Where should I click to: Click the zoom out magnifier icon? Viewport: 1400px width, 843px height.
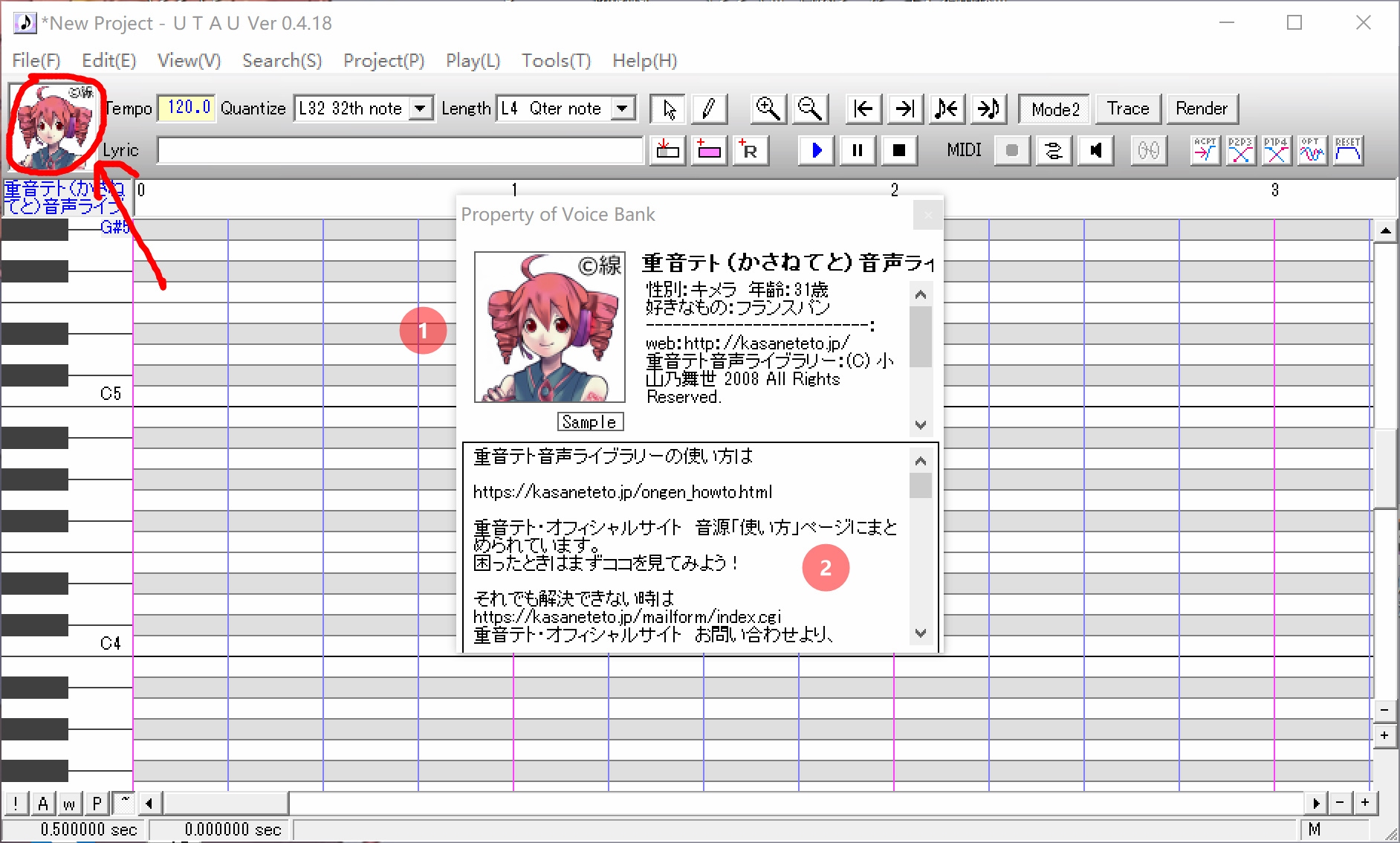point(809,109)
